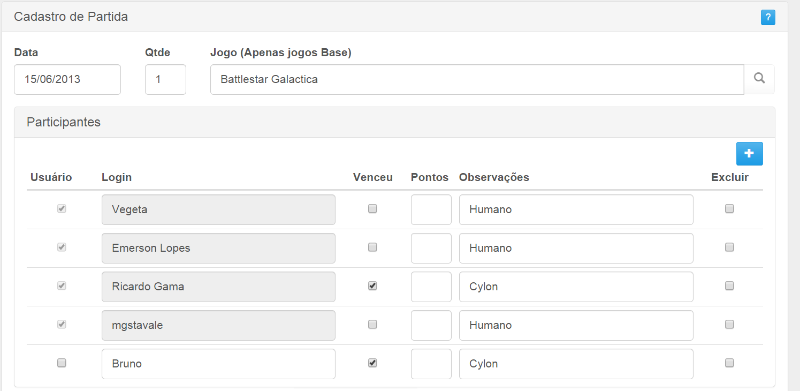The height and width of the screenshot is (391, 800).
Task: Tick Excluir for Ricardo Gama
Action: click(x=730, y=286)
